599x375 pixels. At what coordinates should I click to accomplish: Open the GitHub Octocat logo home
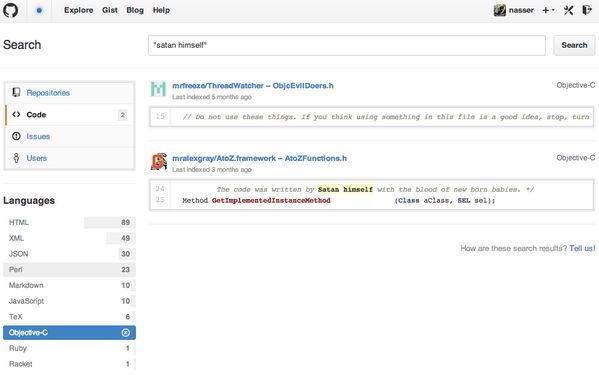coord(10,10)
